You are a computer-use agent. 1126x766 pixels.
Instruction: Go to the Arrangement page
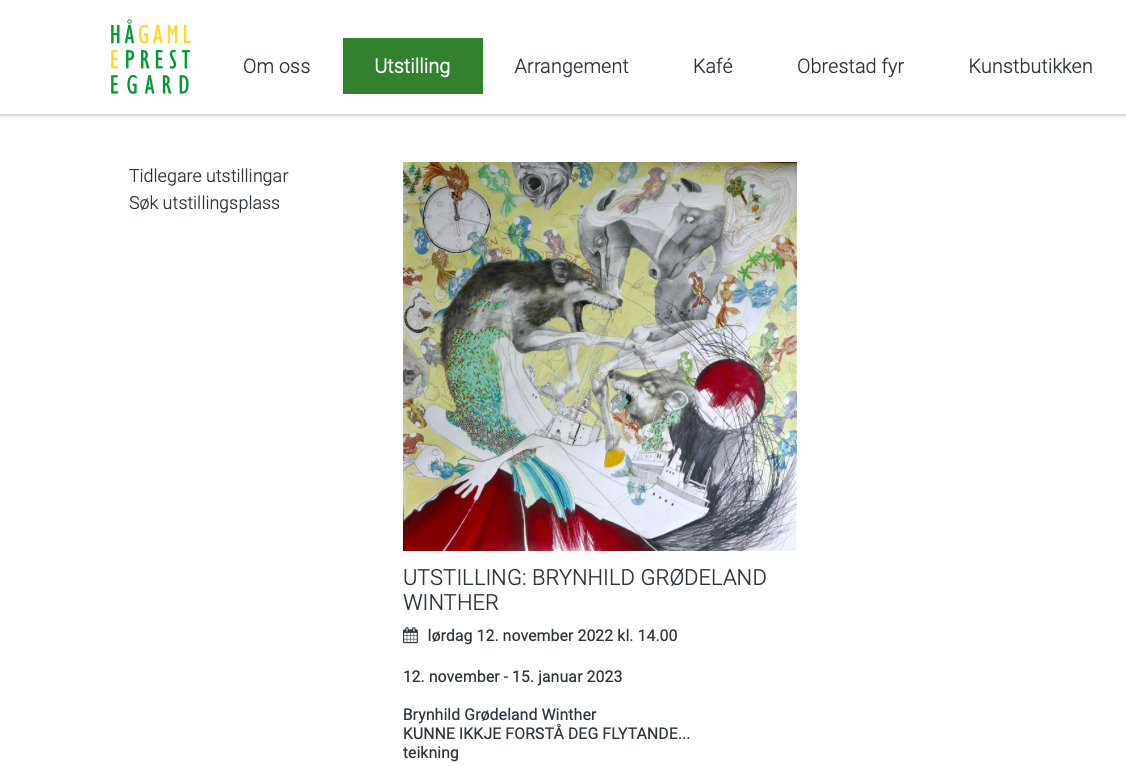coord(572,66)
